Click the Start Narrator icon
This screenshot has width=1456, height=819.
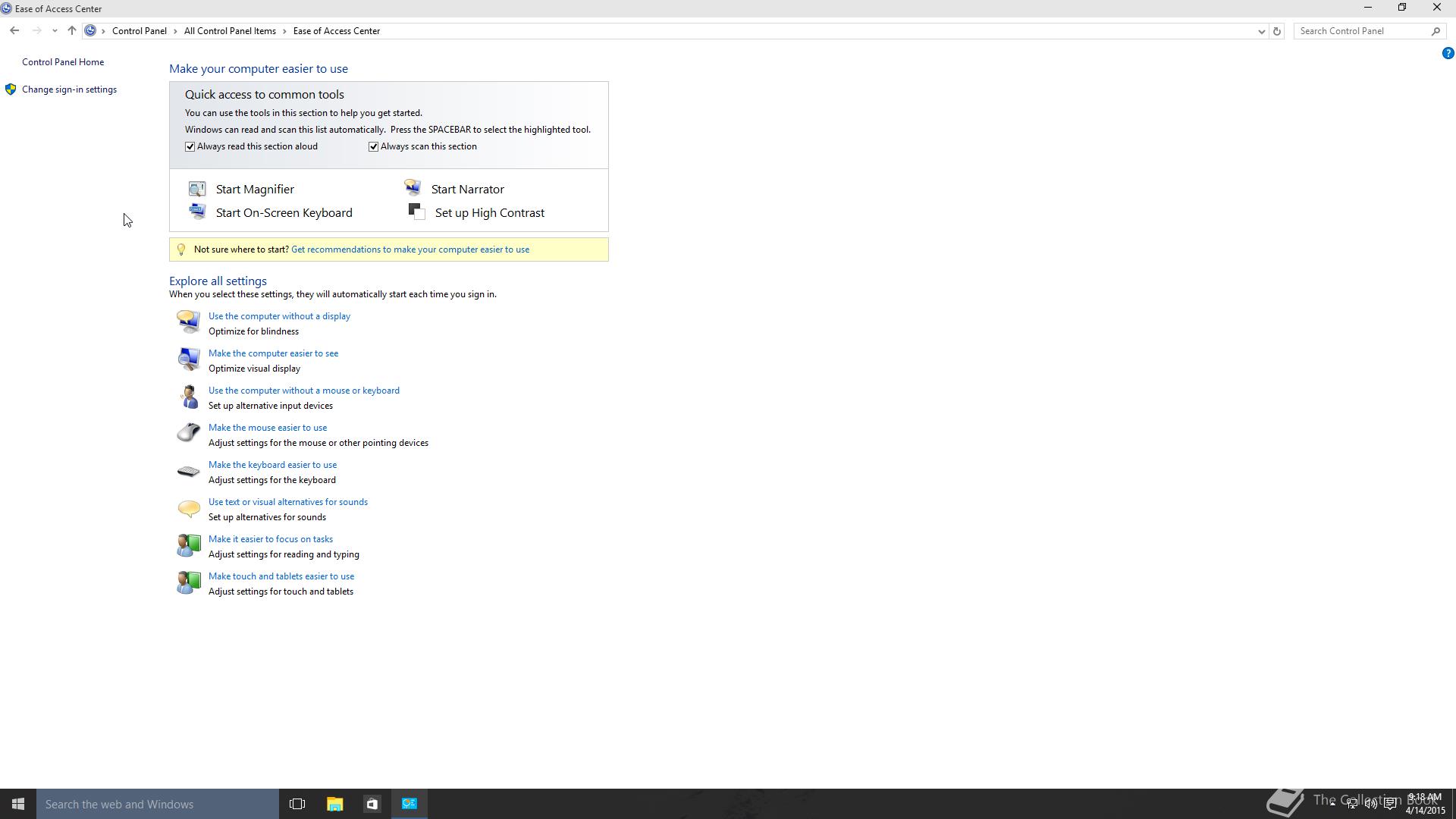click(413, 187)
